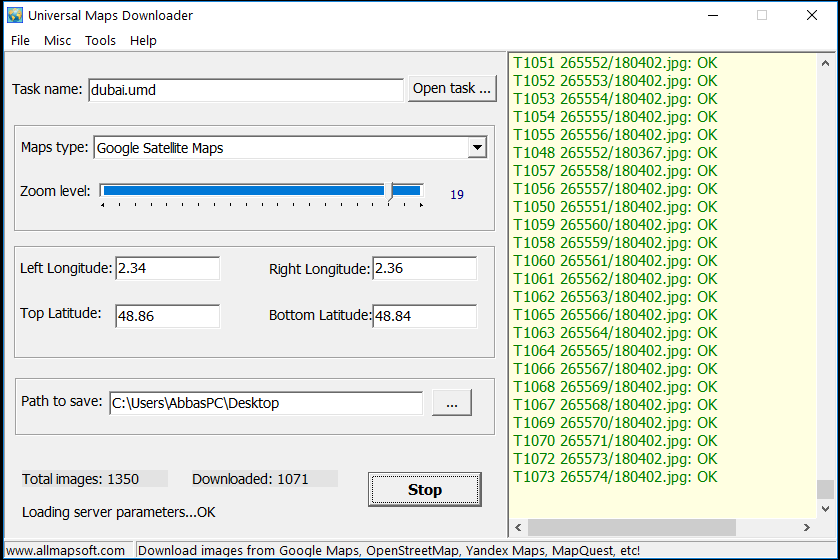Screen dimensions: 840x560
Task: Select log line T1064 265565/180402.jpg
Action: [x=615, y=351]
